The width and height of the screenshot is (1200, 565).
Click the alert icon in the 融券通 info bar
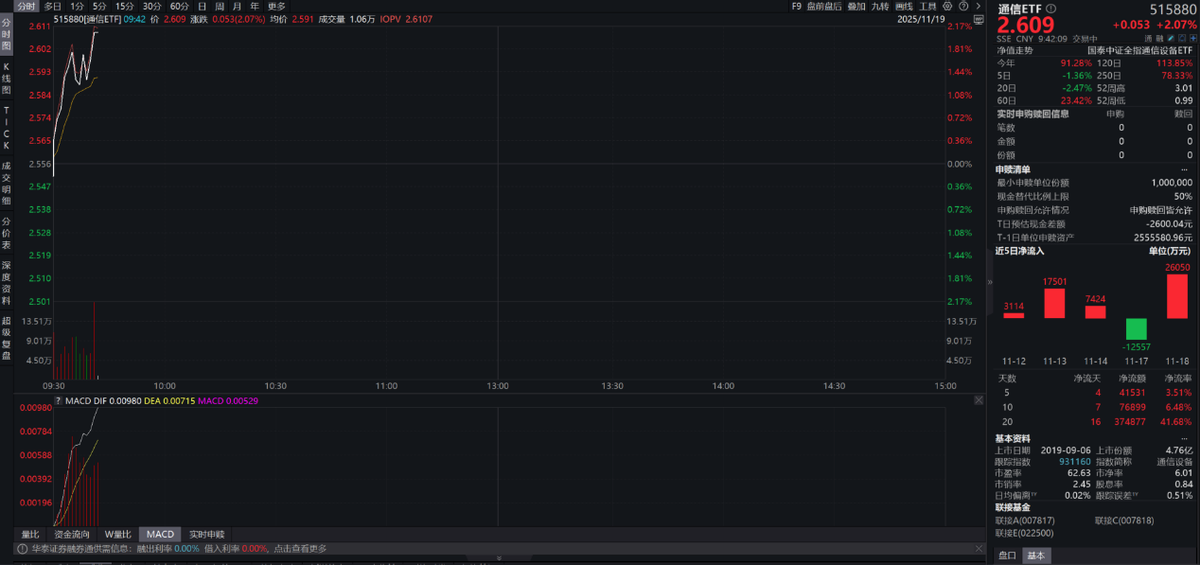[x=22, y=548]
